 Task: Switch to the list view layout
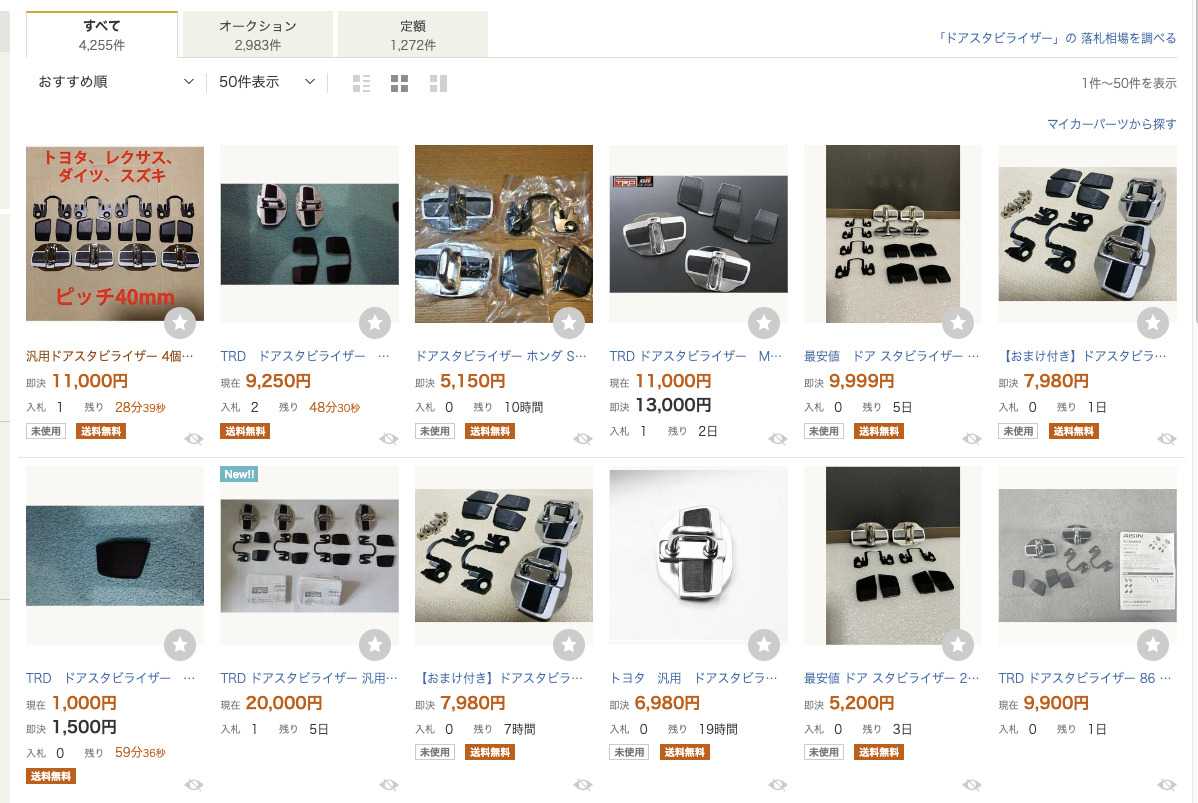pyautogui.click(x=362, y=83)
